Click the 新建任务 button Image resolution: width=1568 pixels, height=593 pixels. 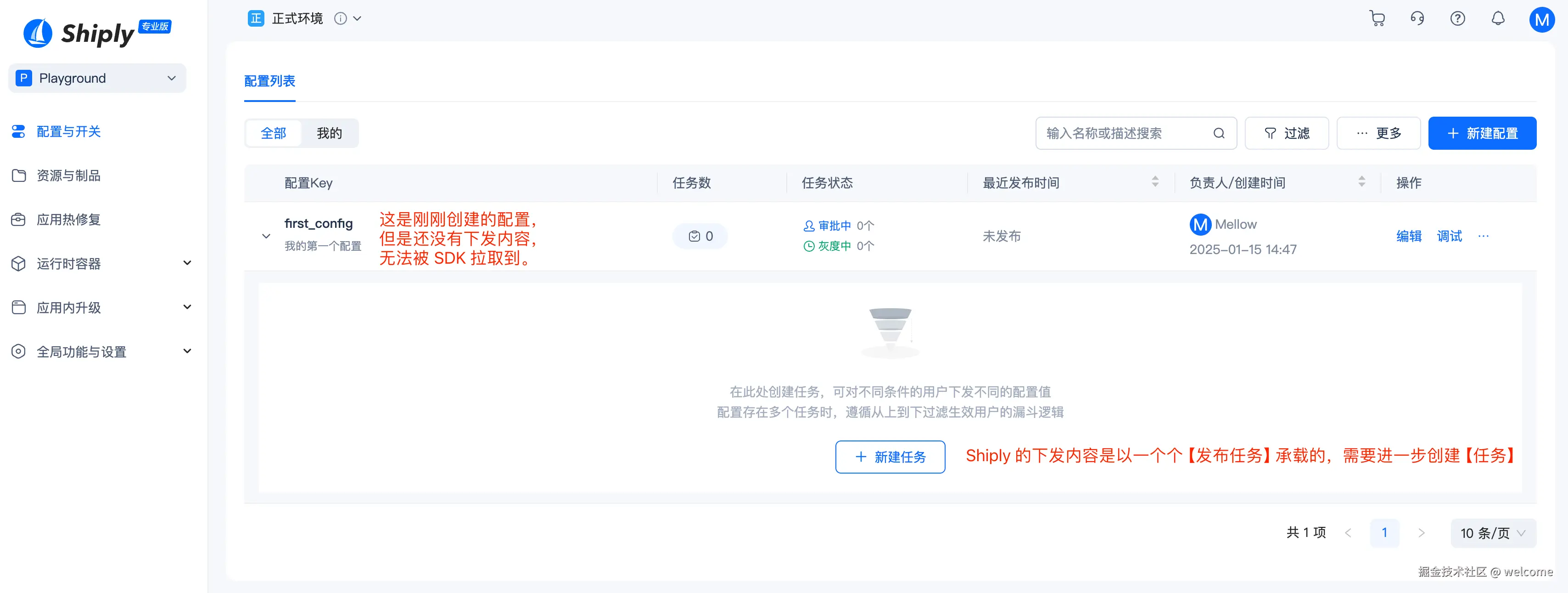[x=890, y=457]
